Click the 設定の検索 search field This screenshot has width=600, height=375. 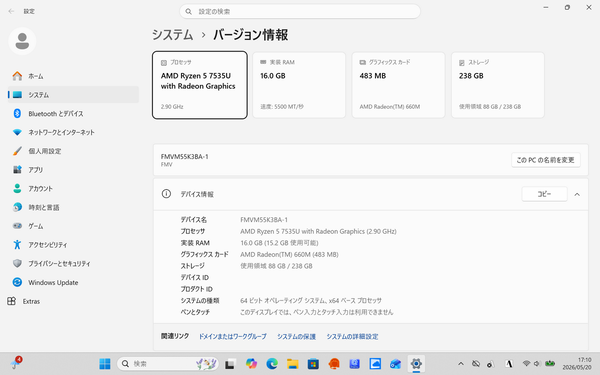click(x=300, y=11)
